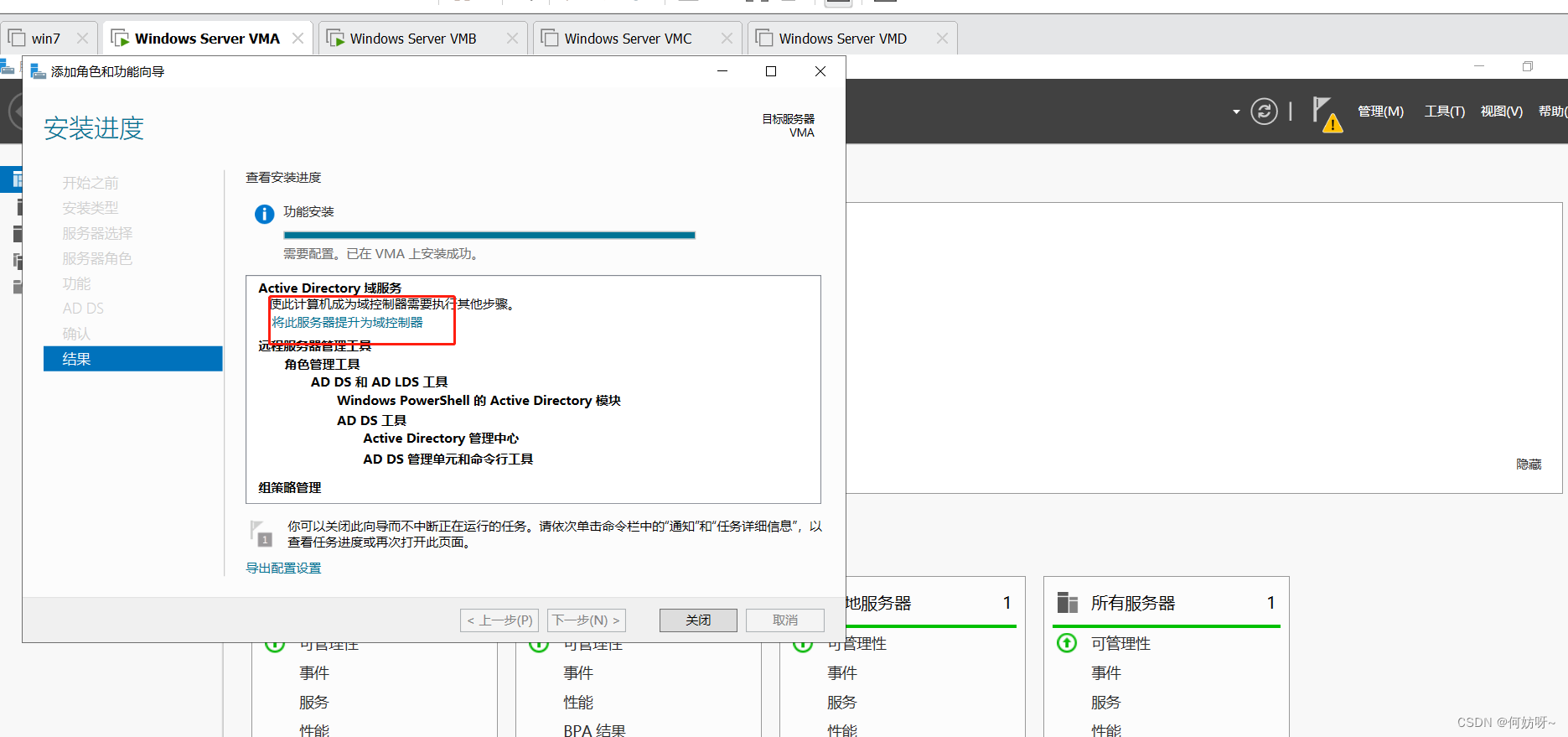Close the win7 tab
This screenshot has height=737, width=1568.
point(82,39)
